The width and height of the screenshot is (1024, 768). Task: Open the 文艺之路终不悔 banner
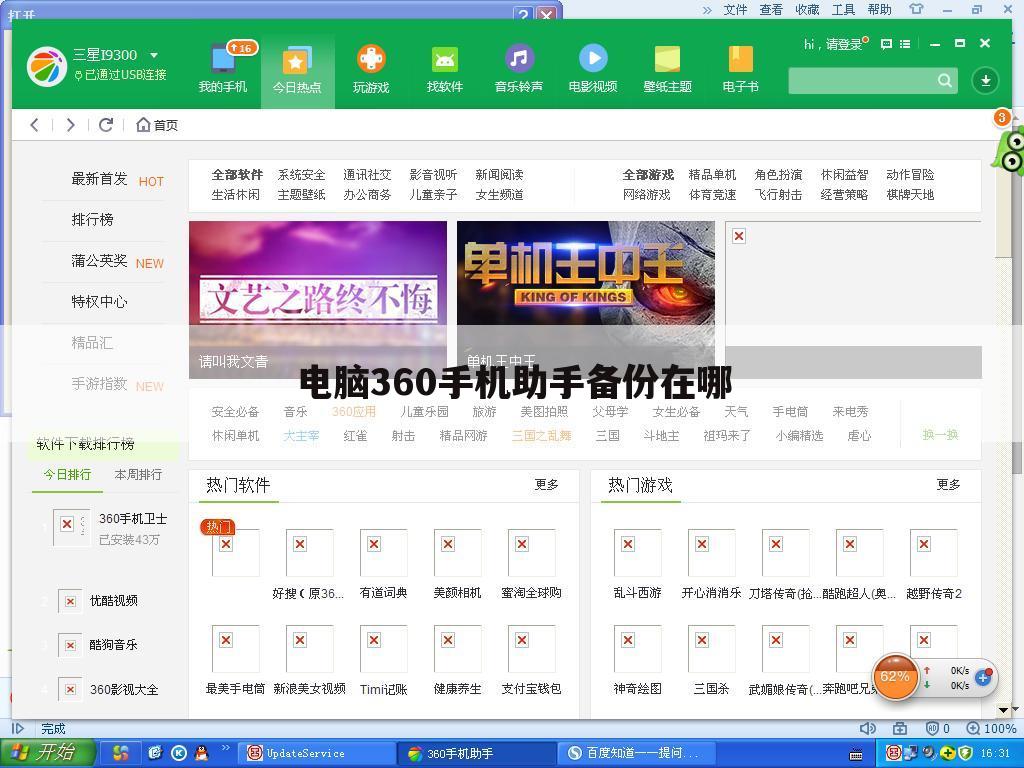[x=318, y=300]
